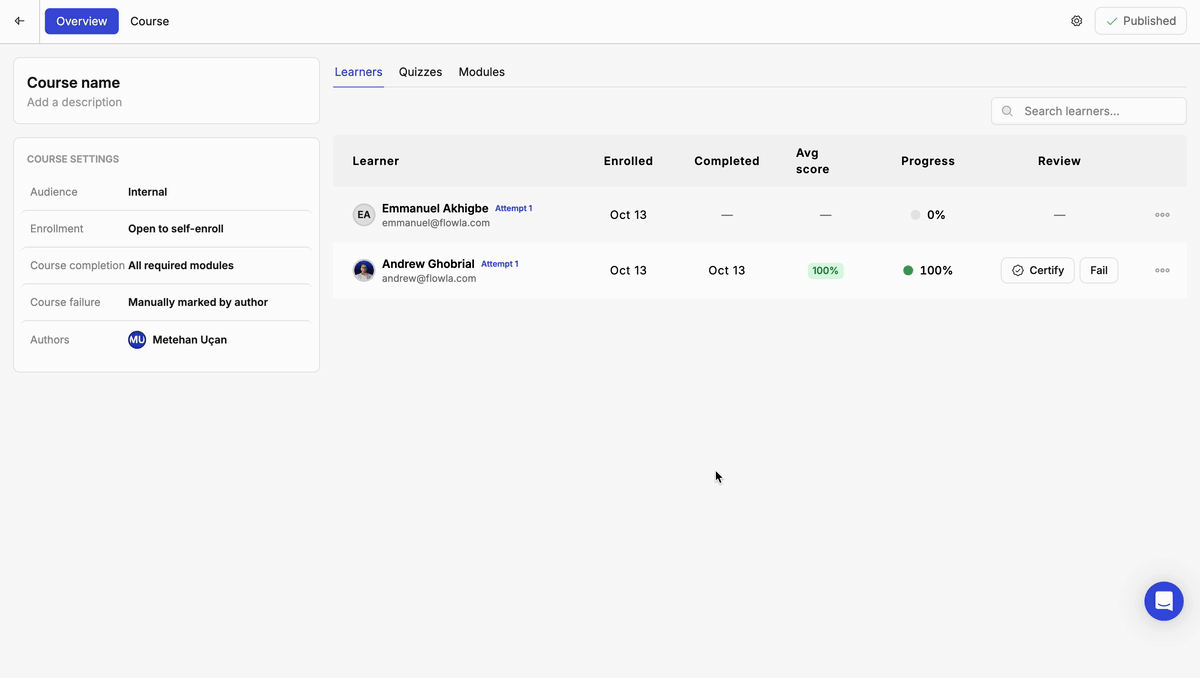
Task: Open the chat support bubble
Action: coord(1164,601)
